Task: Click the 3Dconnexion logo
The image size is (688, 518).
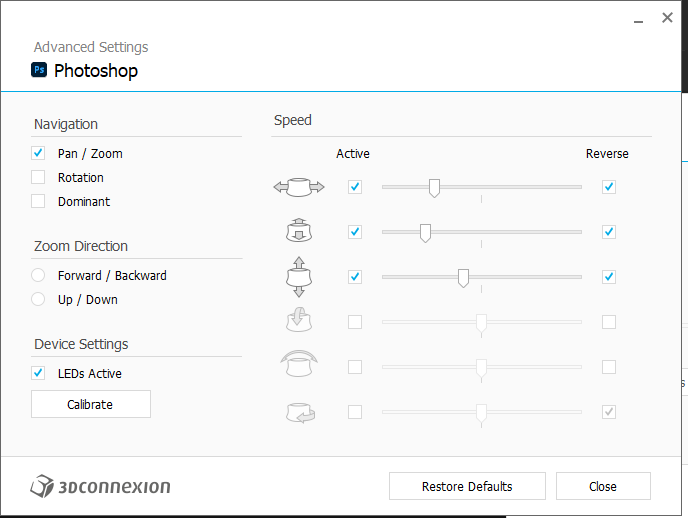Action: [101, 487]
